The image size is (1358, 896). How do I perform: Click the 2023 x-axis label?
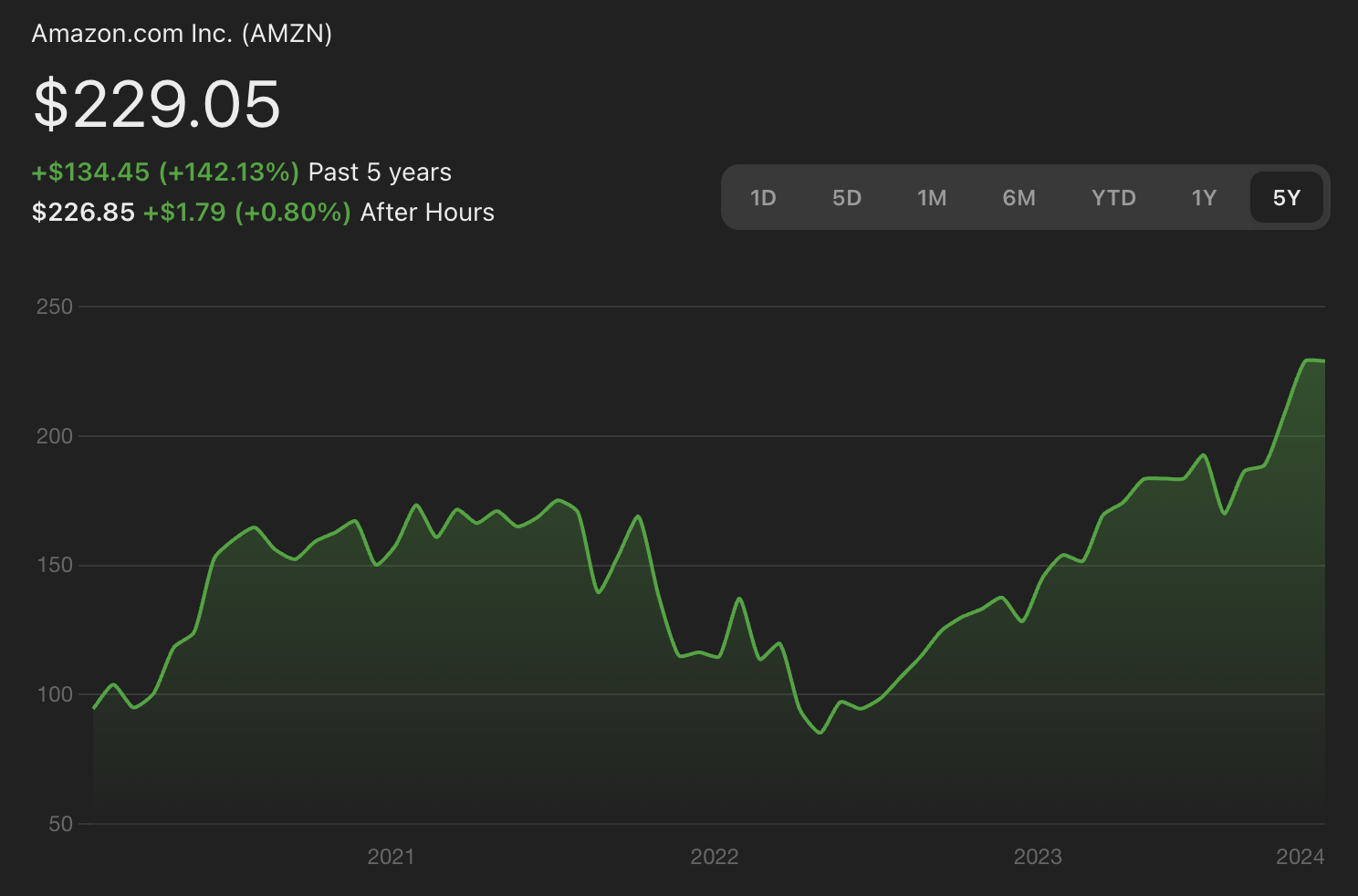click(x=1038, y=857)
